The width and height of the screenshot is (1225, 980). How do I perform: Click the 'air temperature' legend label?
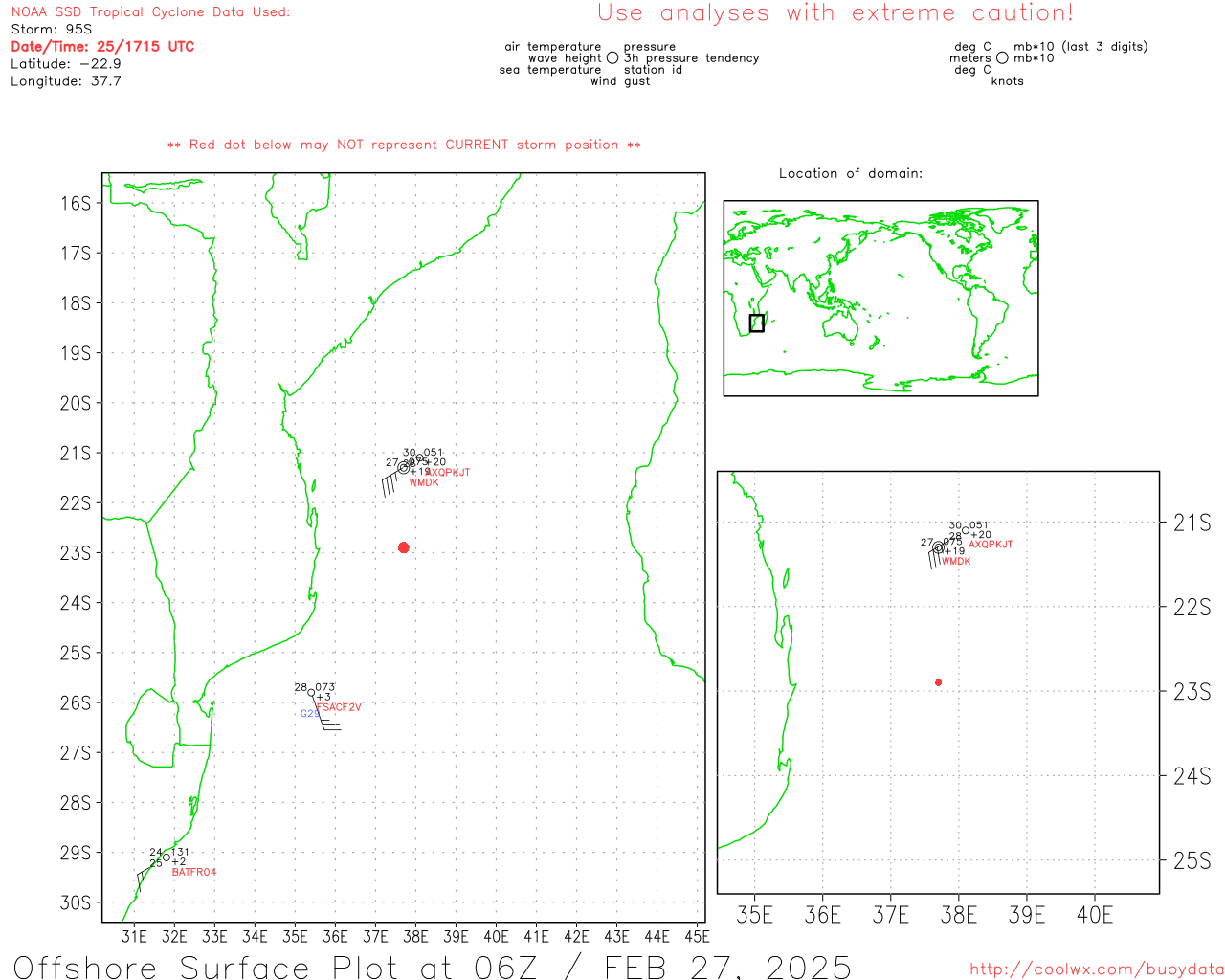tap(553, 47)
